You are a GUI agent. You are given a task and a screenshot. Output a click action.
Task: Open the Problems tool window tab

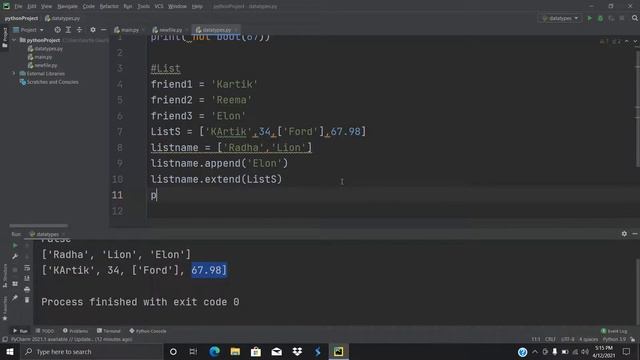[76, 331]
